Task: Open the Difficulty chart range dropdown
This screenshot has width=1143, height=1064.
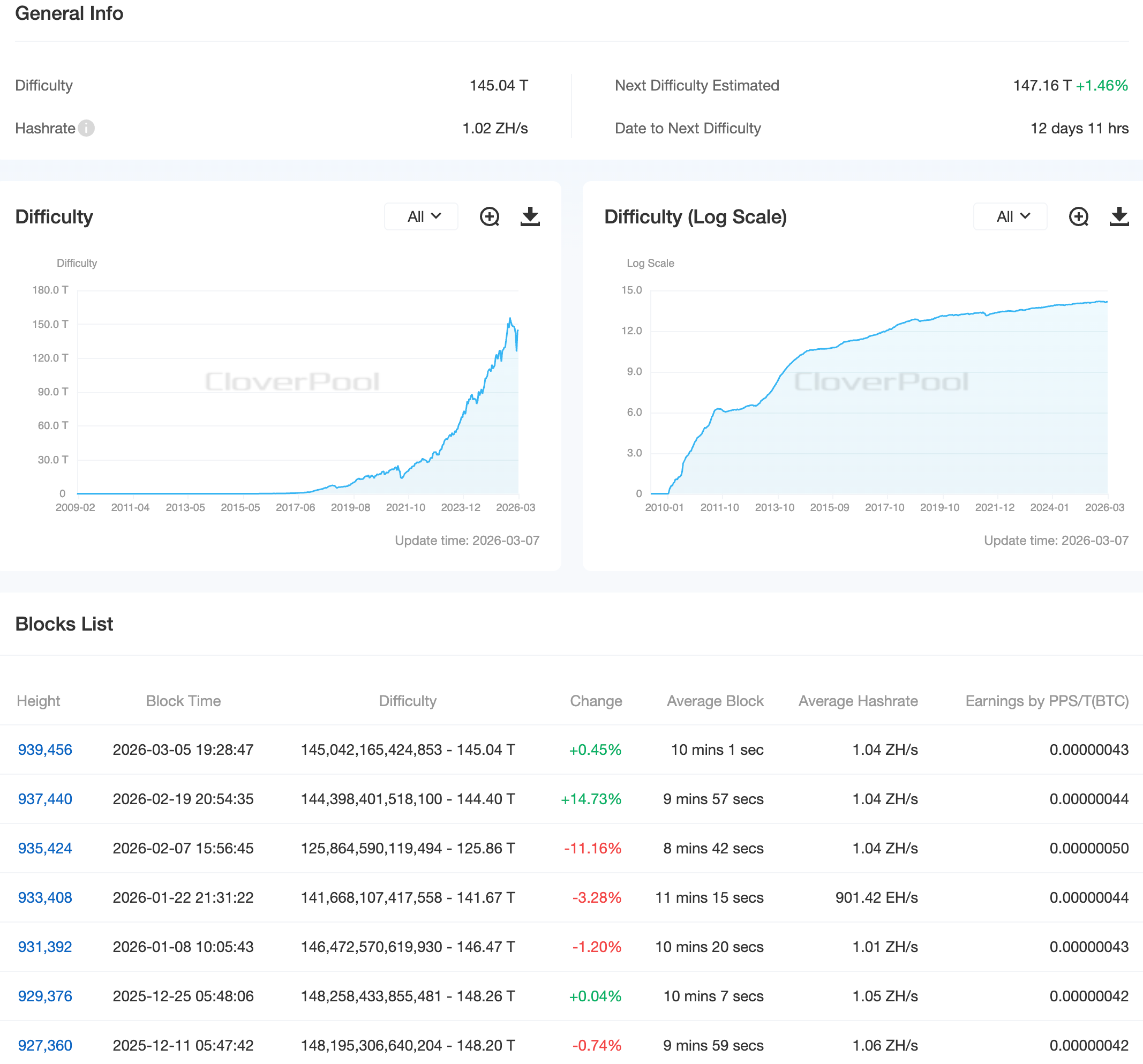Action: point(421,217)
